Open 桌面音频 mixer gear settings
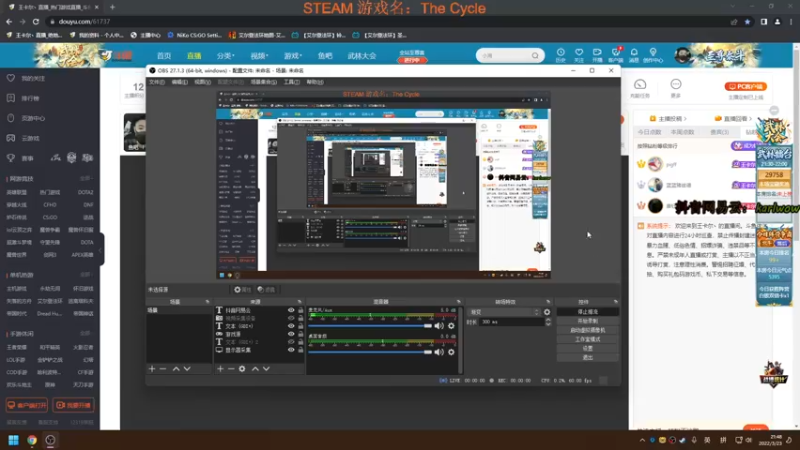Image resolution: width=800 pixels, height=450 pixels. point(451,352)
